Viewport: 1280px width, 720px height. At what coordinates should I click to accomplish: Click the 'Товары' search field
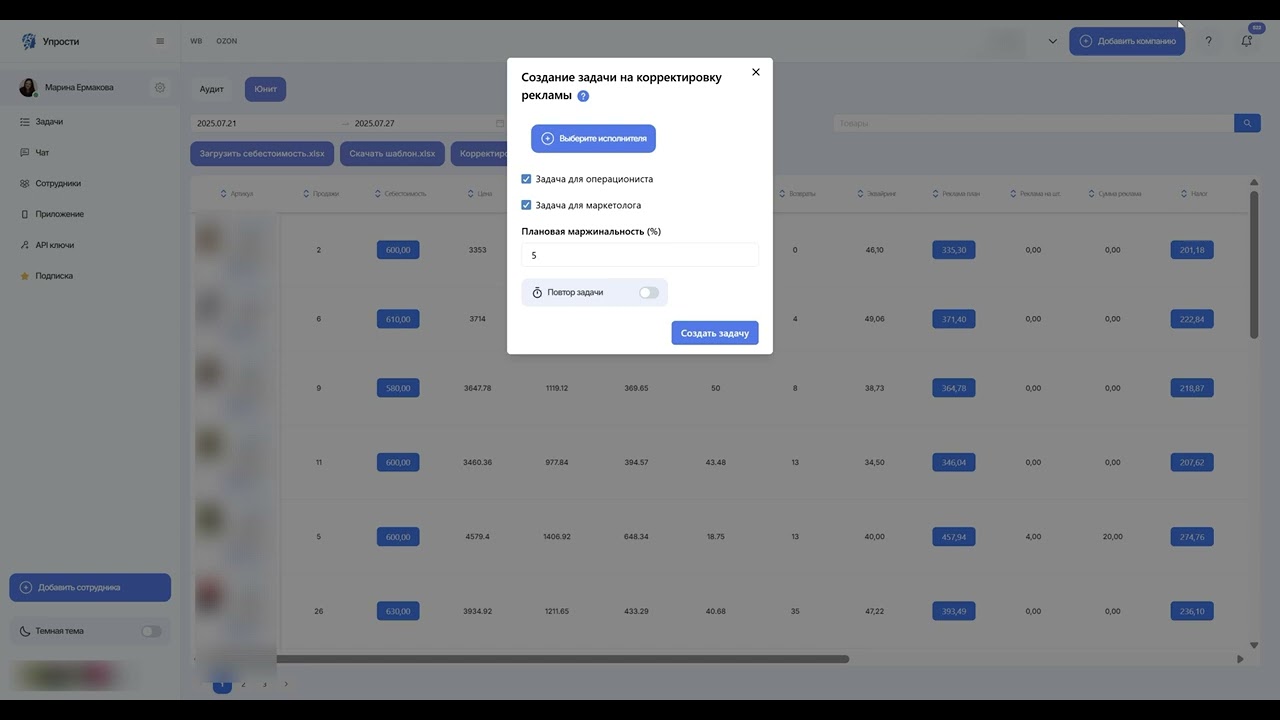tap(1033, 123)
